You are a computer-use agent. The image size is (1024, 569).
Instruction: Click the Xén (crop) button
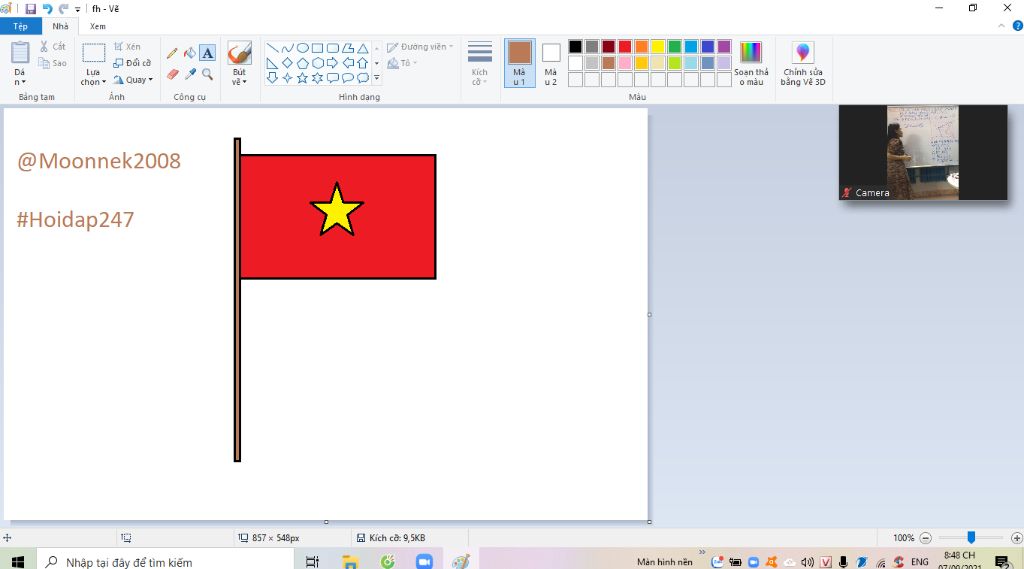tap(127, 46)
